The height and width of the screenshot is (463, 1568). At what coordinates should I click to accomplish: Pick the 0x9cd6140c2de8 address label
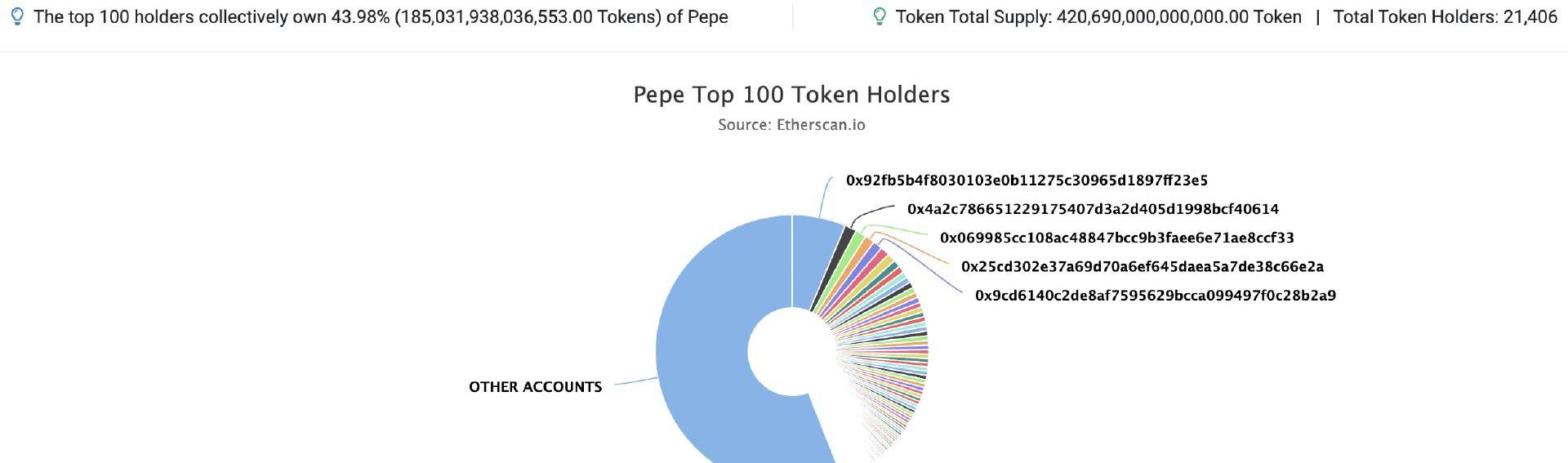pos(1155,295)
